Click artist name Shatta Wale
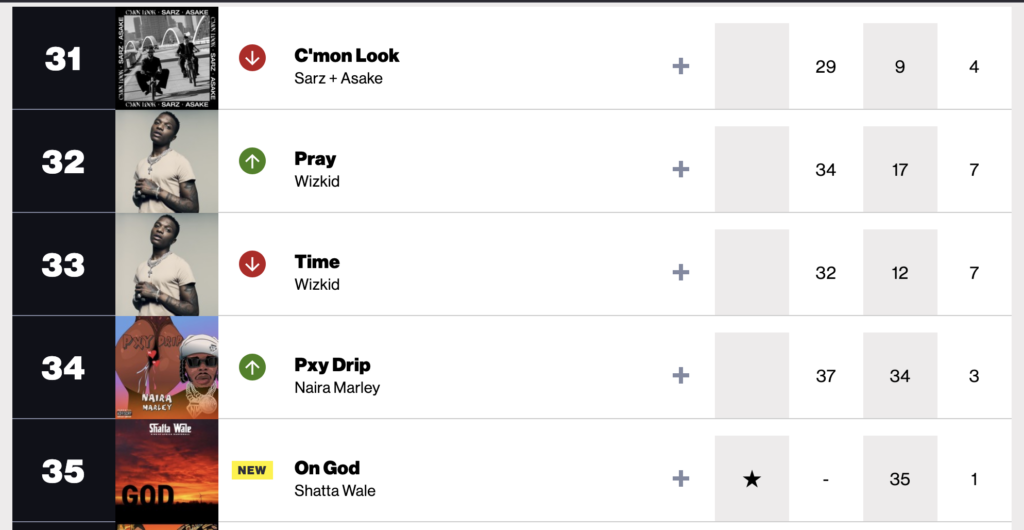Viewport: 1024px width, 530px height. coord(333,490)
